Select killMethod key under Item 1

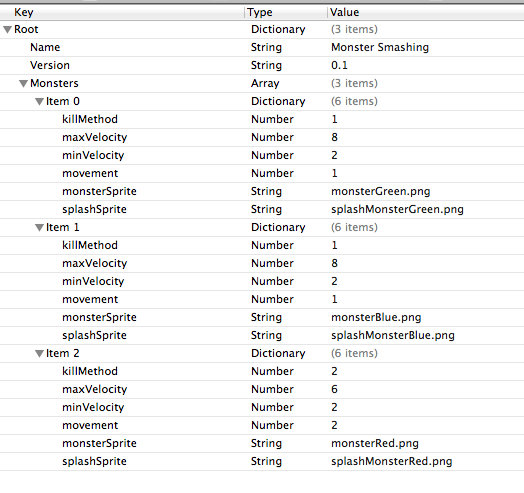[90, 245]
